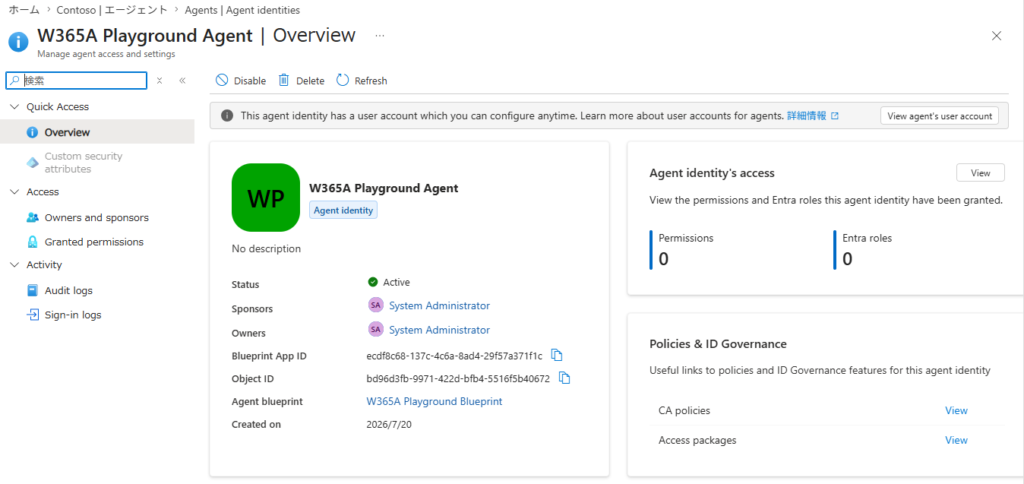
Task: Copy the Object ID value
Action: coord(565,378)
